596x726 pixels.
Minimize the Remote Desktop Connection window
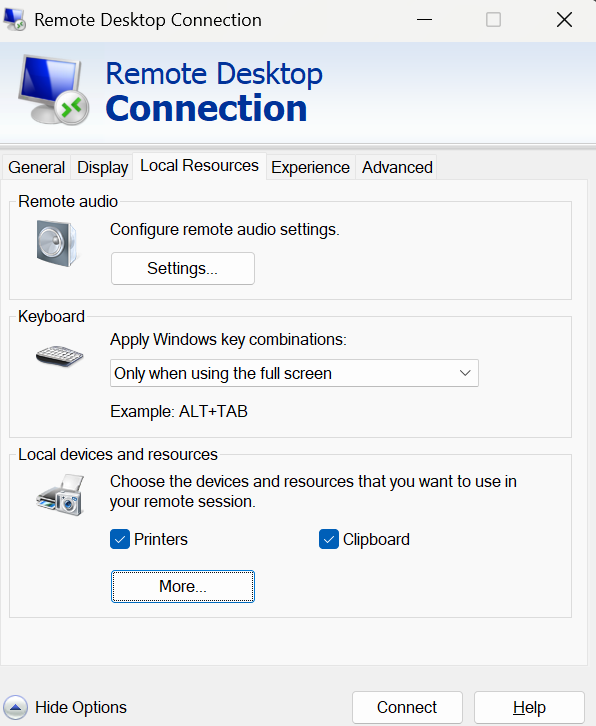point(424,20)
